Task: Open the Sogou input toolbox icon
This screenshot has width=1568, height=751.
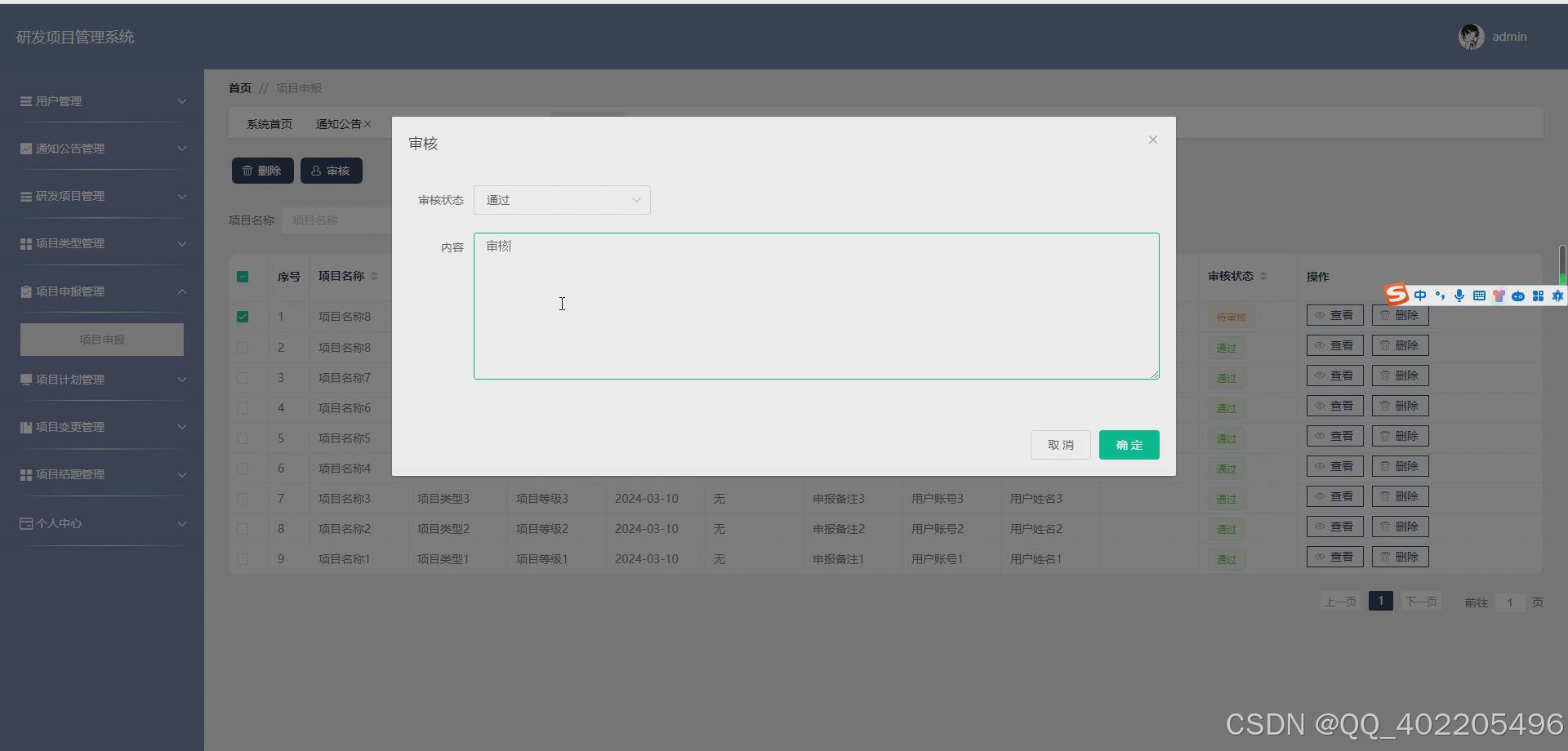Action: point(1539,296)
